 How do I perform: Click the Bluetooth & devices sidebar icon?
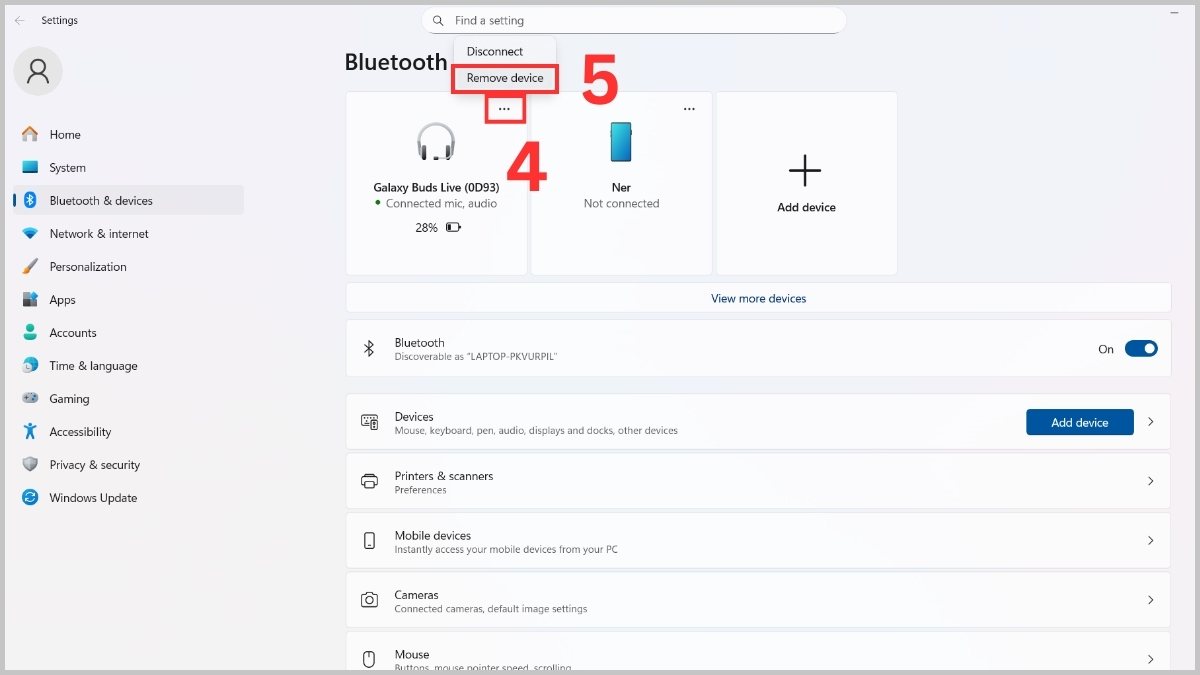30,200
